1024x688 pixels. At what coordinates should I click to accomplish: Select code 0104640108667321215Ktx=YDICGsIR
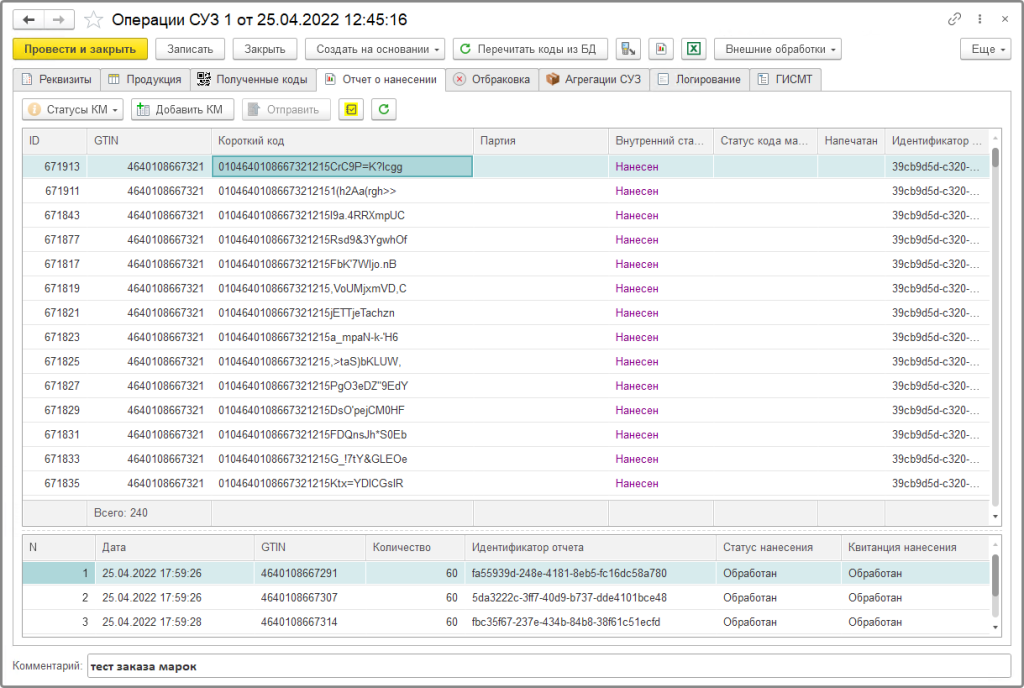click(x=311, y=483)
